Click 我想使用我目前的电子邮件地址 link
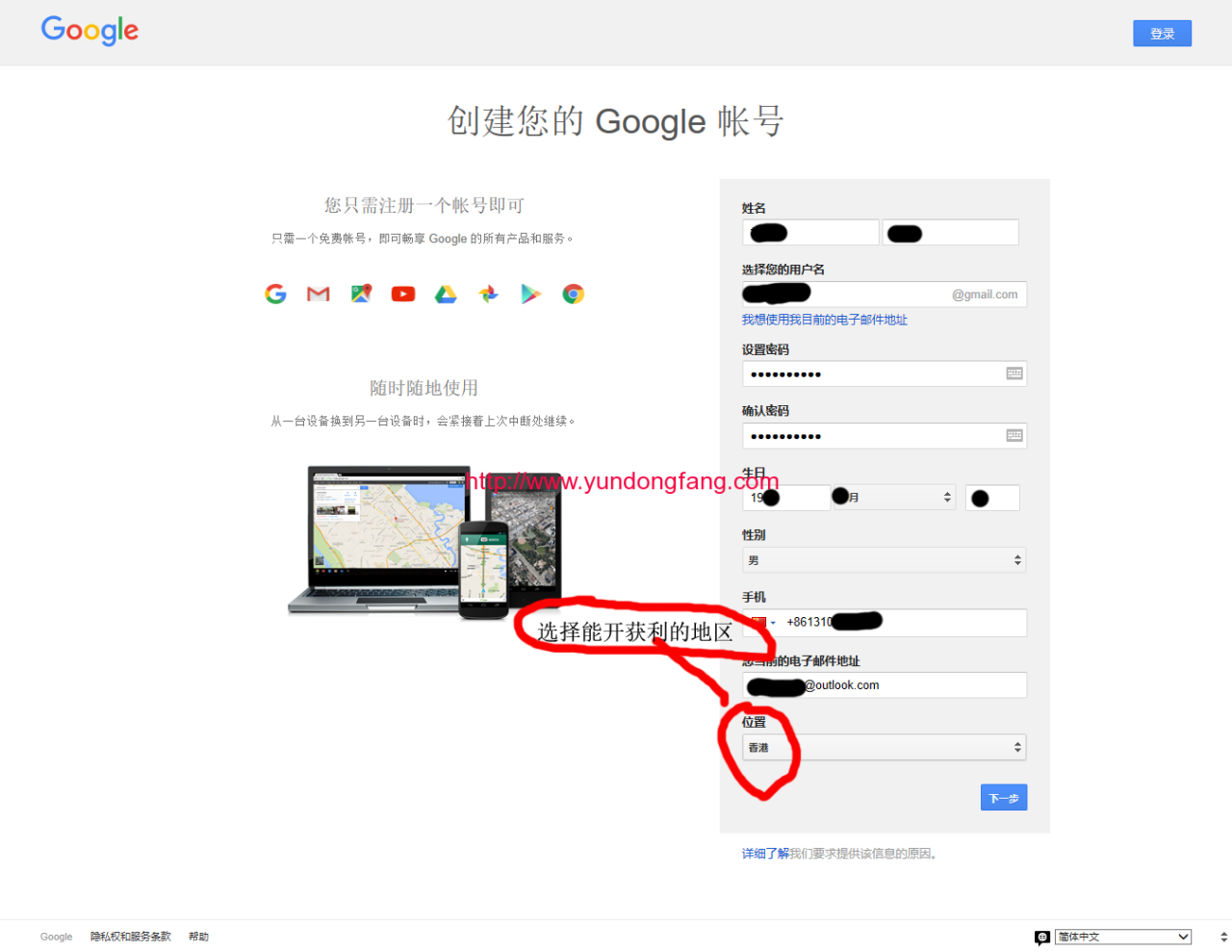The image size is (1232, 952). tap(825, 320)
